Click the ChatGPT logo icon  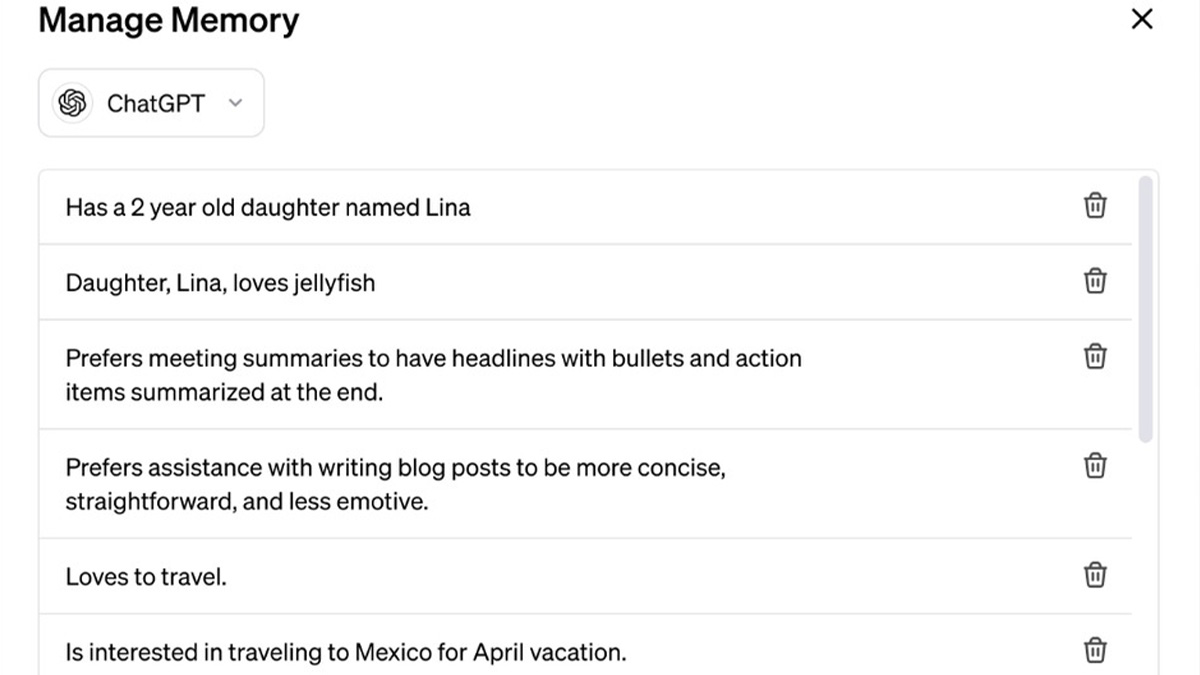[72, 103]
